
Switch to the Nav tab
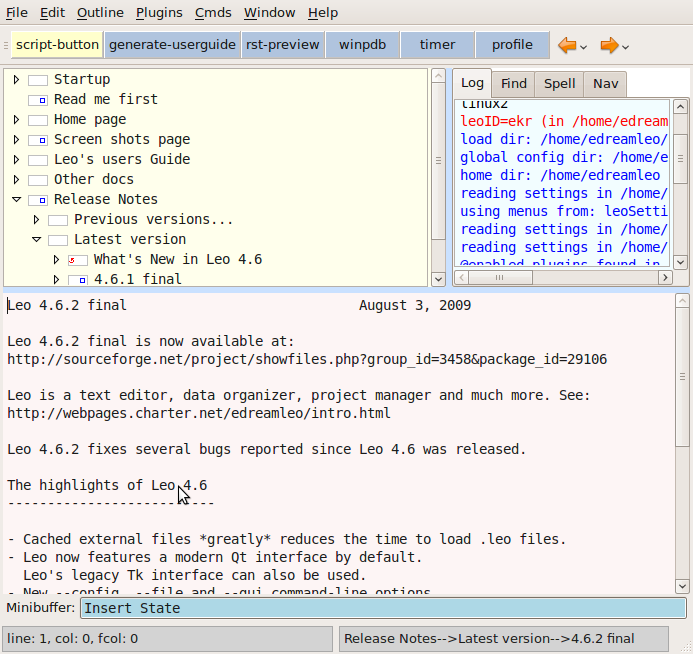[x=605, y=84]
